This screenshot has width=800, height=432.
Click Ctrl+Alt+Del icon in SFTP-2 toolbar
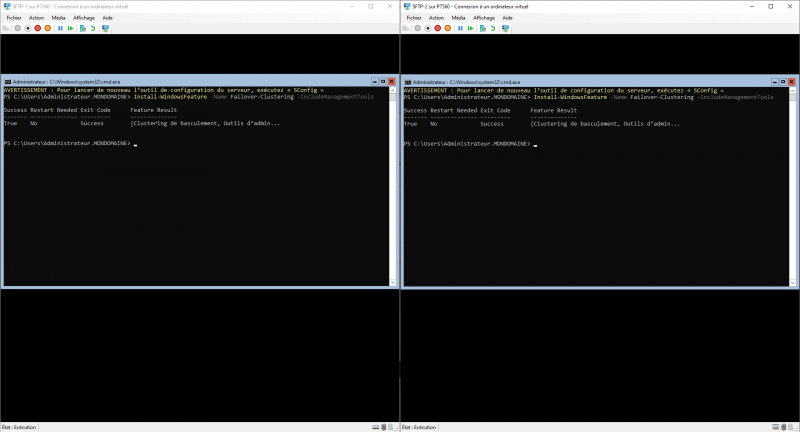[406, 28]
